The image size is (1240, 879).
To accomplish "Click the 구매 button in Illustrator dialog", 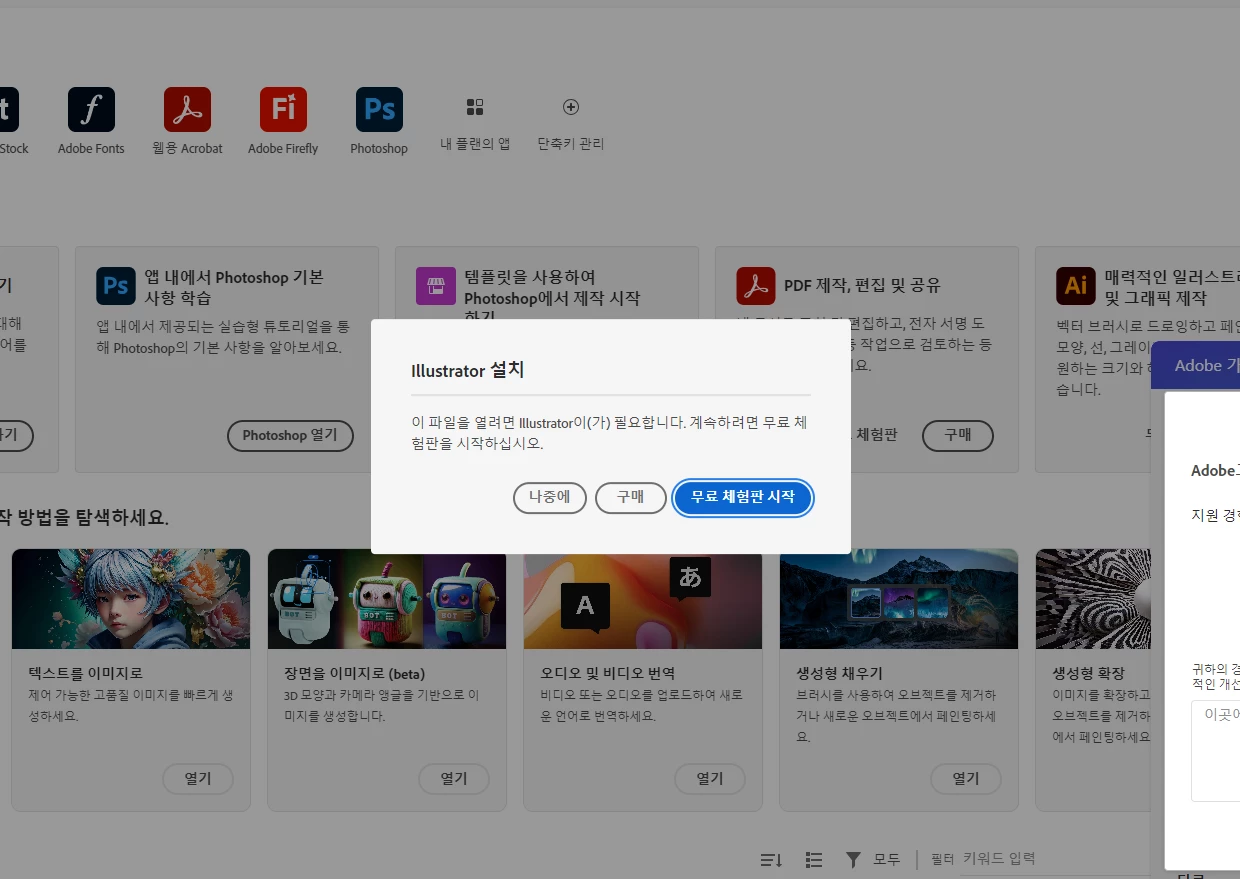I will (x=630, y=497).
